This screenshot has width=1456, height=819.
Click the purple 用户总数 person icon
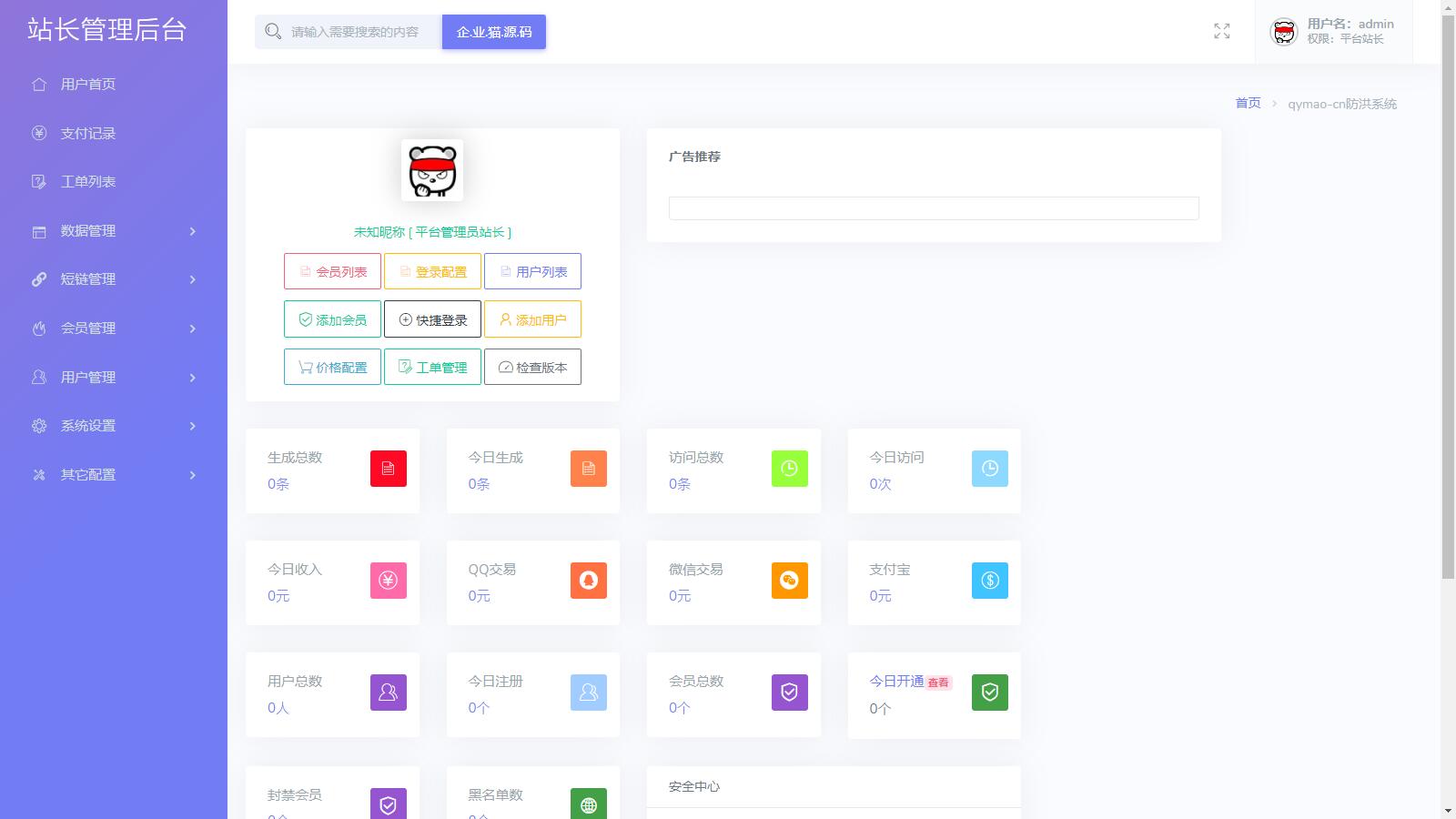pos(388,693)
